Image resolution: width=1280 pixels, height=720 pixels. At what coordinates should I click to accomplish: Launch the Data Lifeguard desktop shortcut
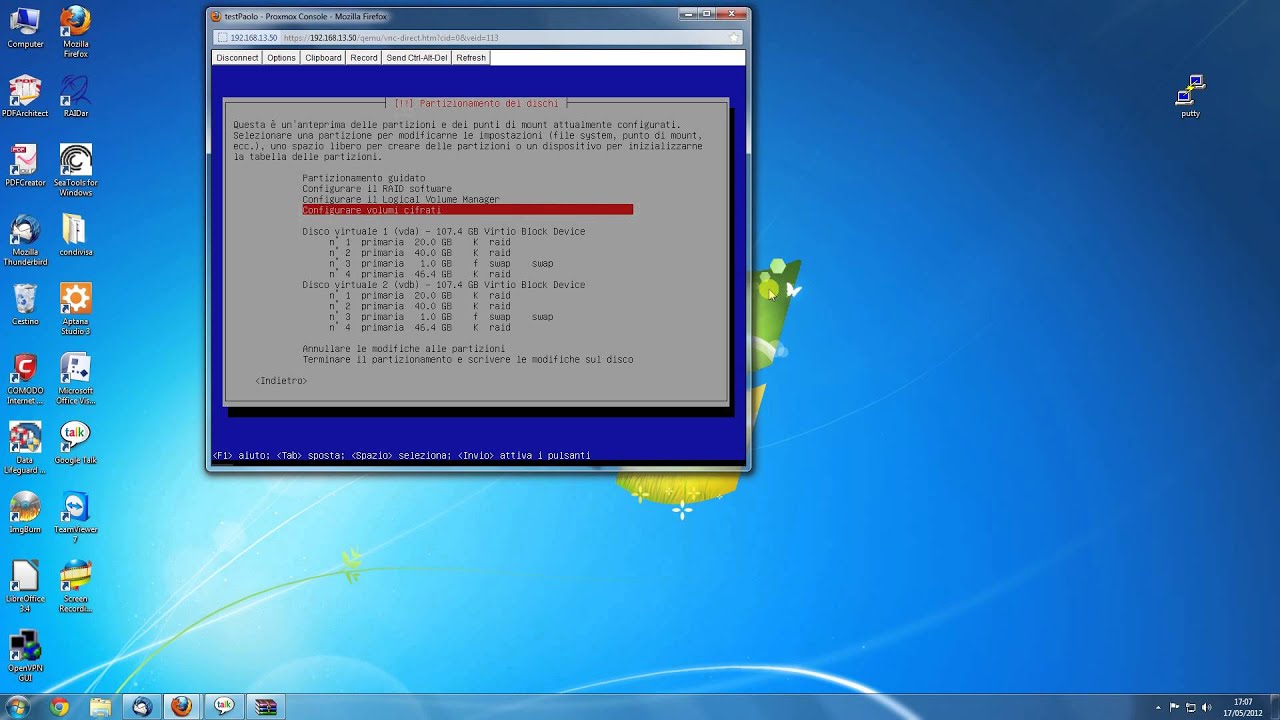pyautogui.click(x=25, y=448)
